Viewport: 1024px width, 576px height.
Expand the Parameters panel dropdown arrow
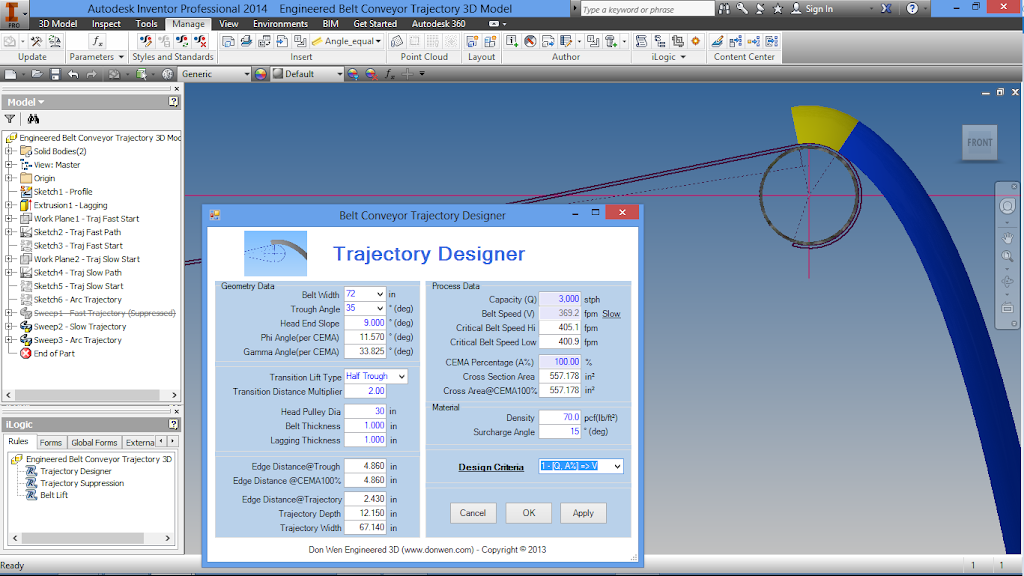coord(121,57)
